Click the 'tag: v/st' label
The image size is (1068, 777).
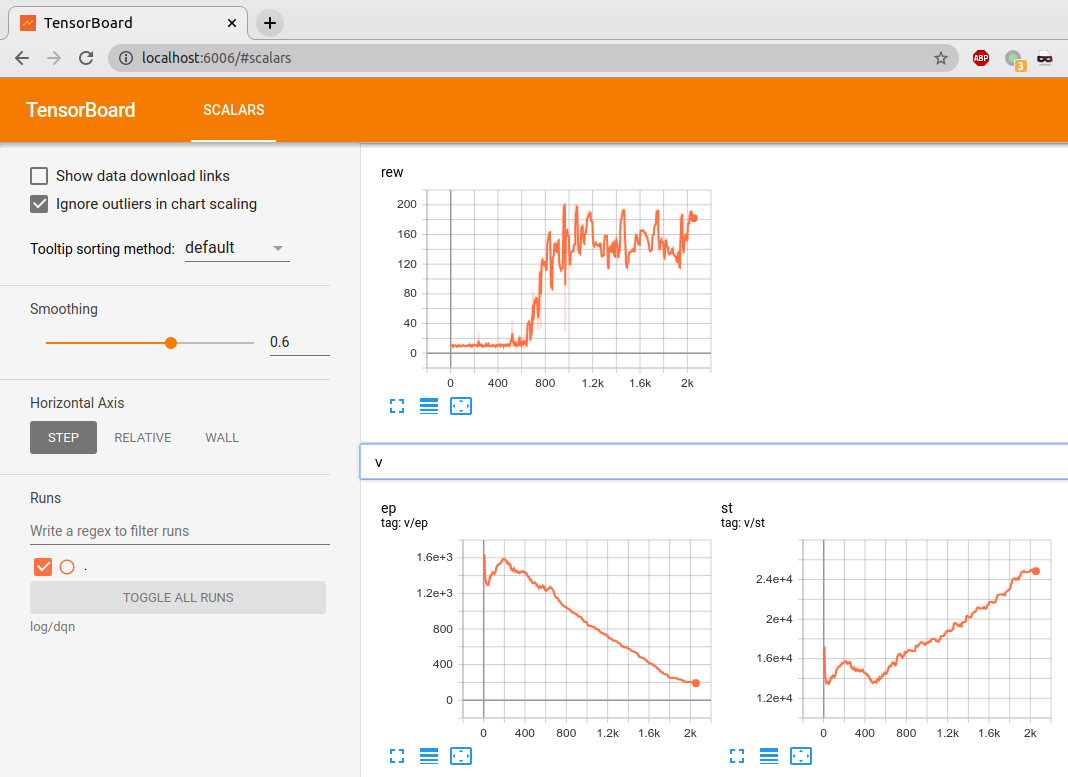pyautogui.click(x=742, y=523)
